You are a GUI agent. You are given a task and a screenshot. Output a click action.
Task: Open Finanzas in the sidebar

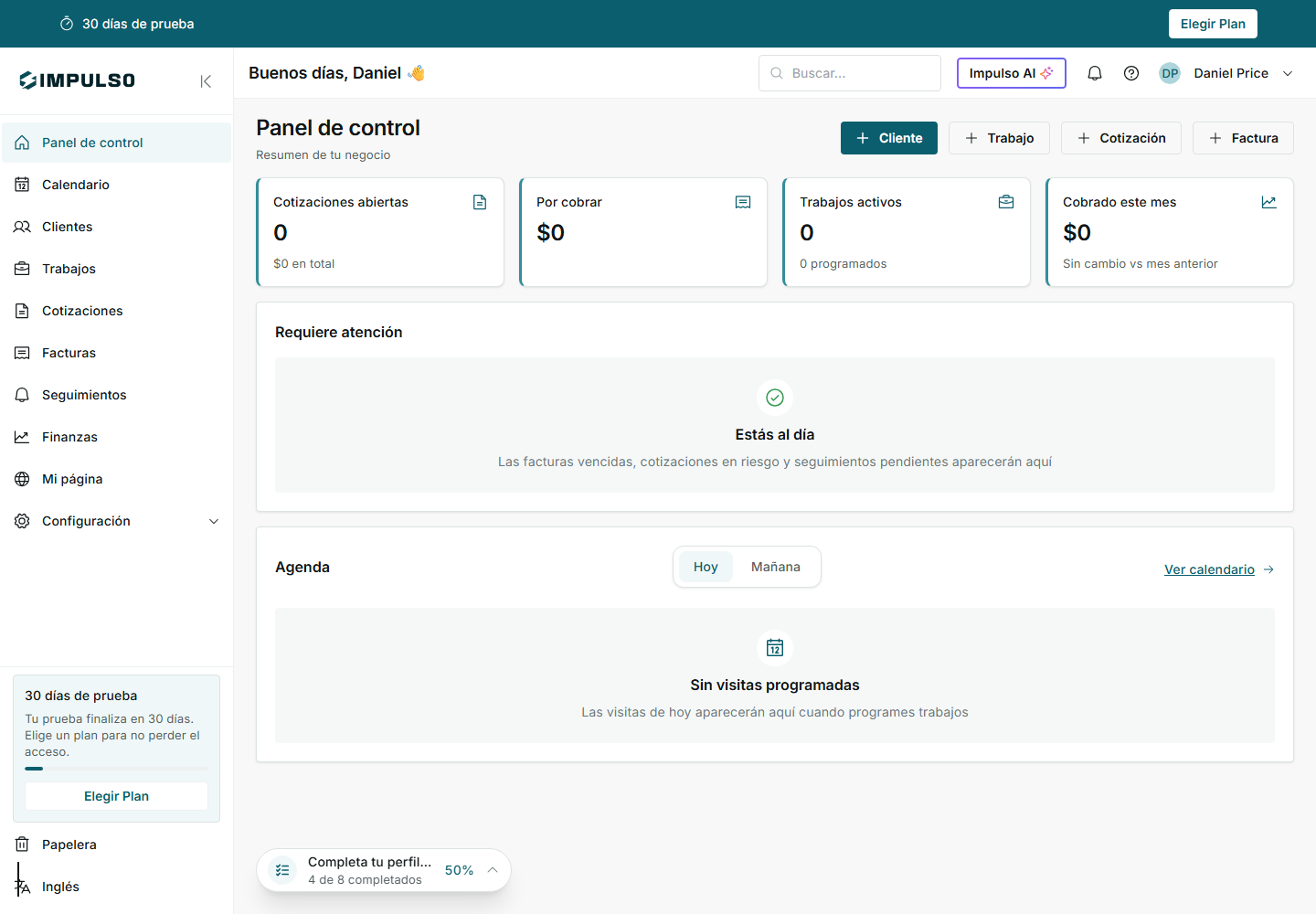tap(117, 437)
